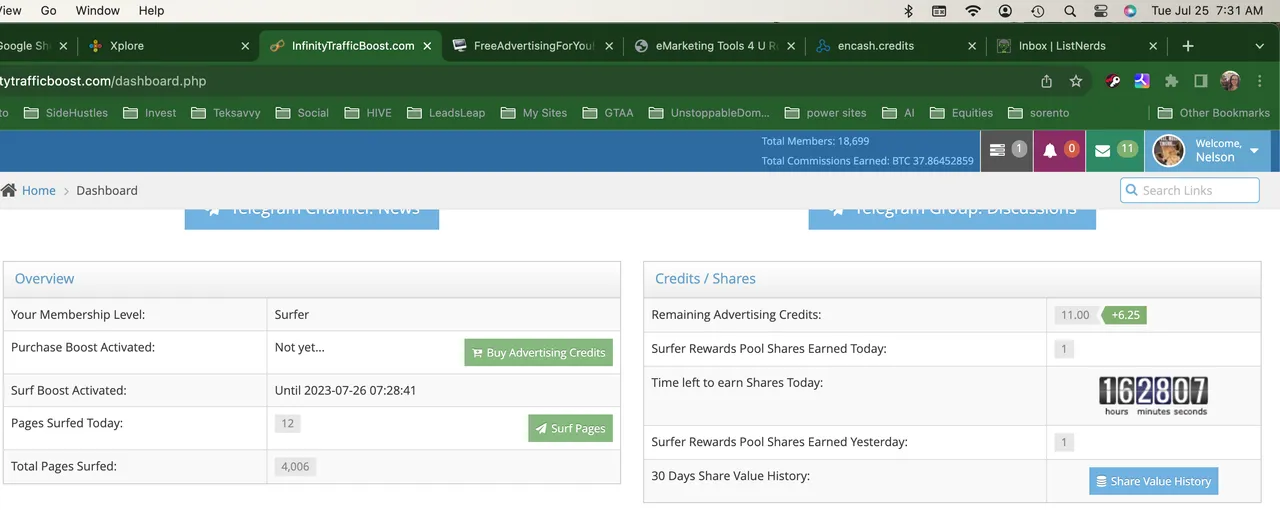Open the bell notifications with 0 badge

1060,150
